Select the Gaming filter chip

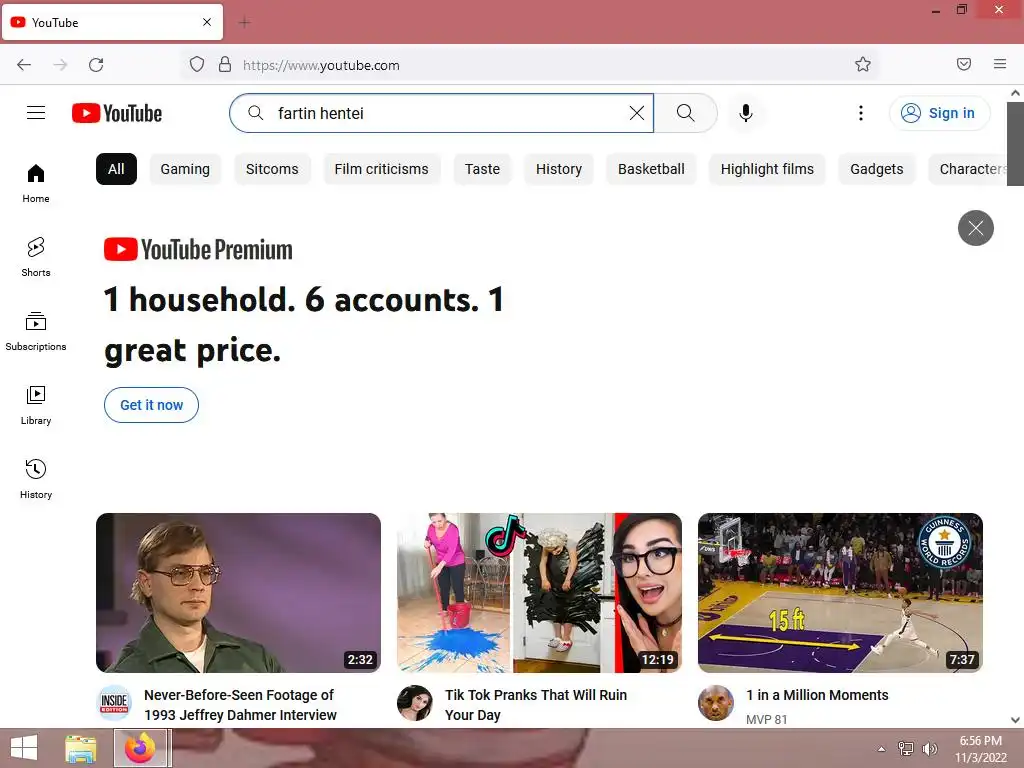pyautogui.click(x=185, y=169)
